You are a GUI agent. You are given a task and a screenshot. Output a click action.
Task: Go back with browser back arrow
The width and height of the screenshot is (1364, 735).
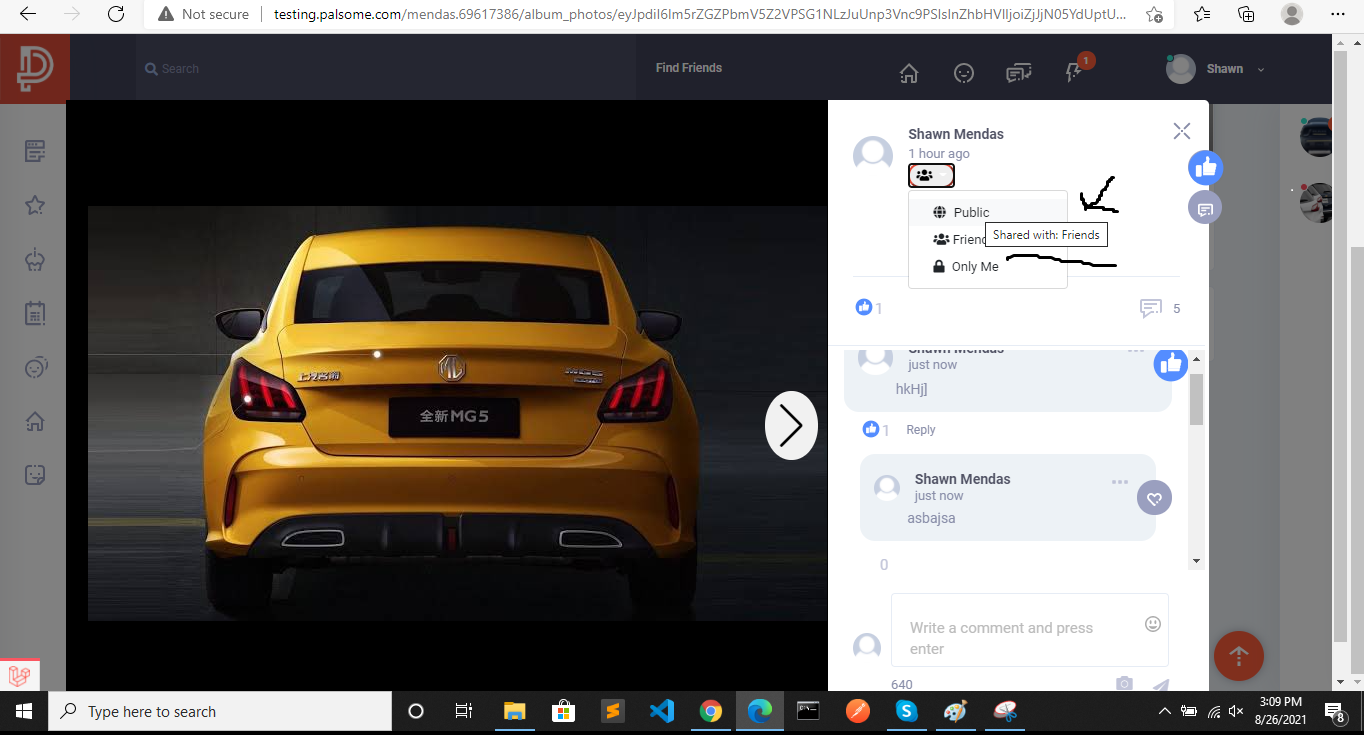pyautogui.click(x=28, y=15)
